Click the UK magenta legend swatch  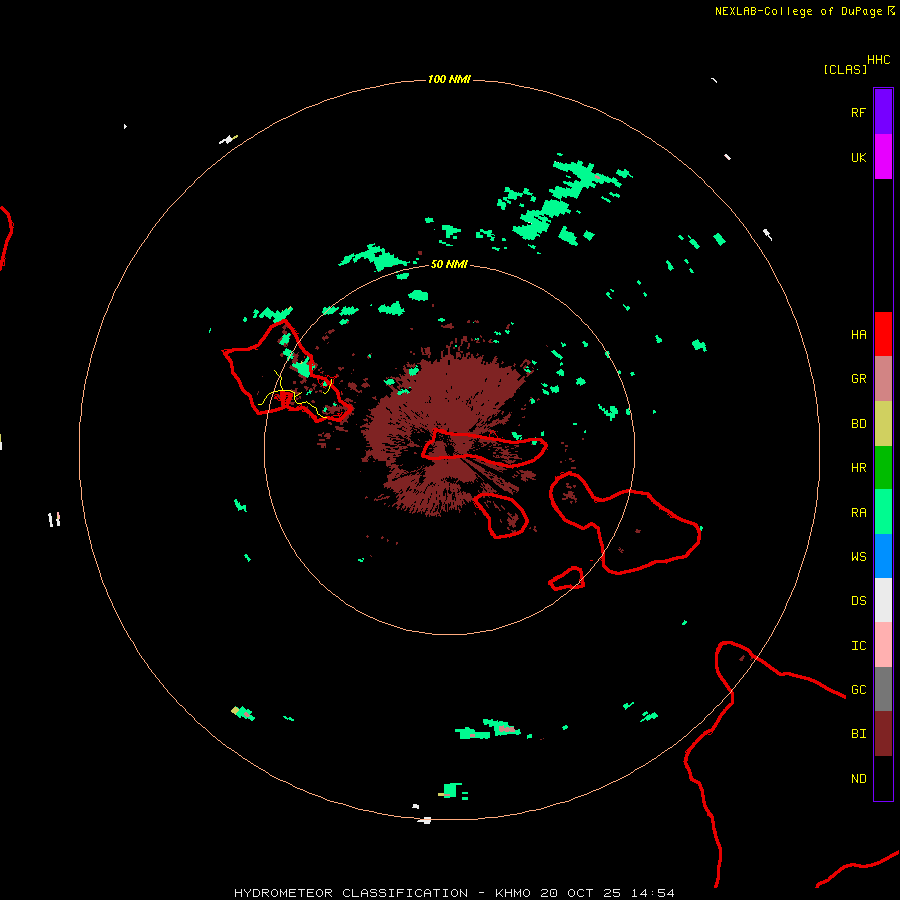883,156
